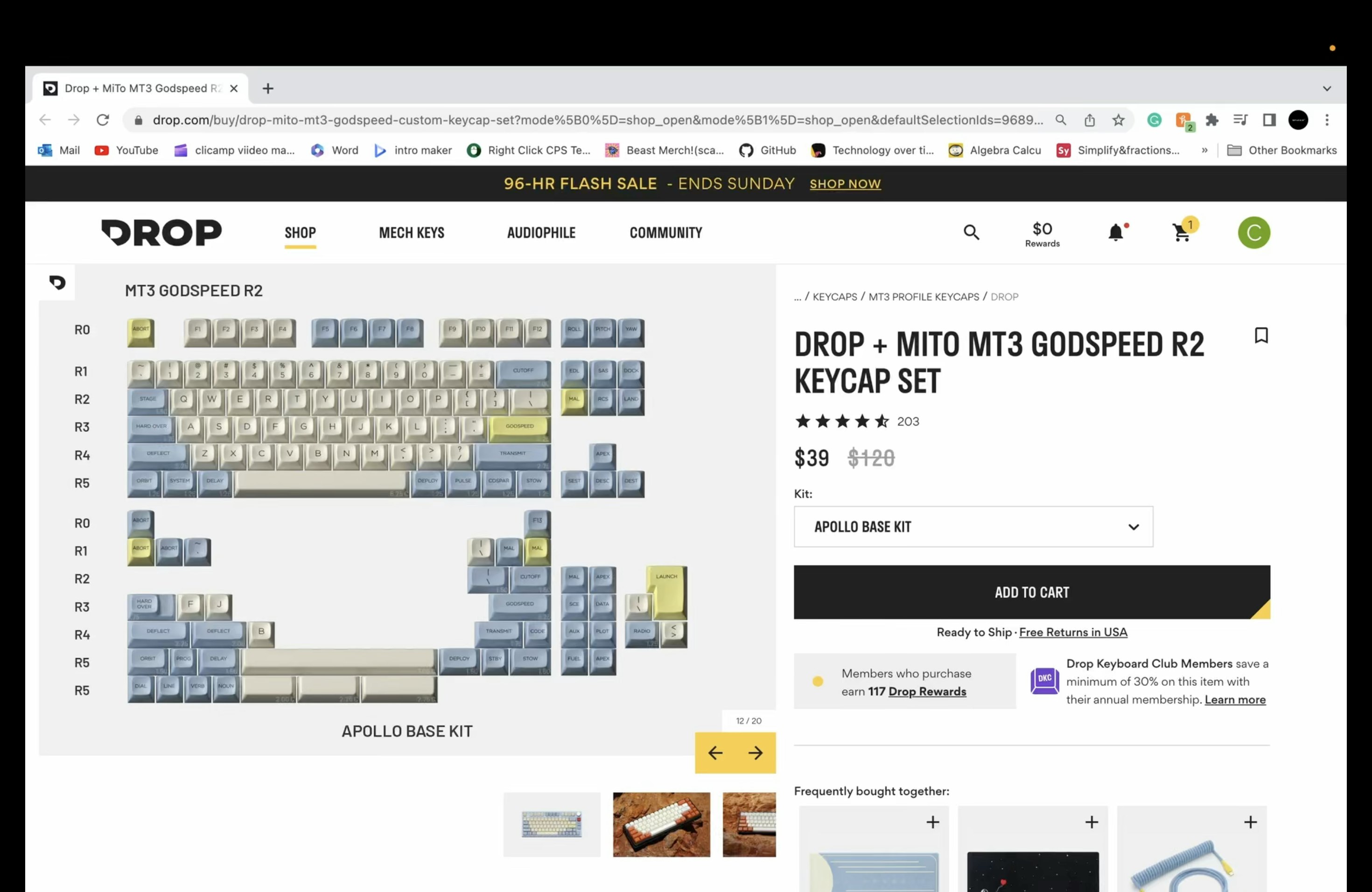Open the Apollo Base Kit dropdown
This screenshot has width=1372, height=892.
[973, 527]
